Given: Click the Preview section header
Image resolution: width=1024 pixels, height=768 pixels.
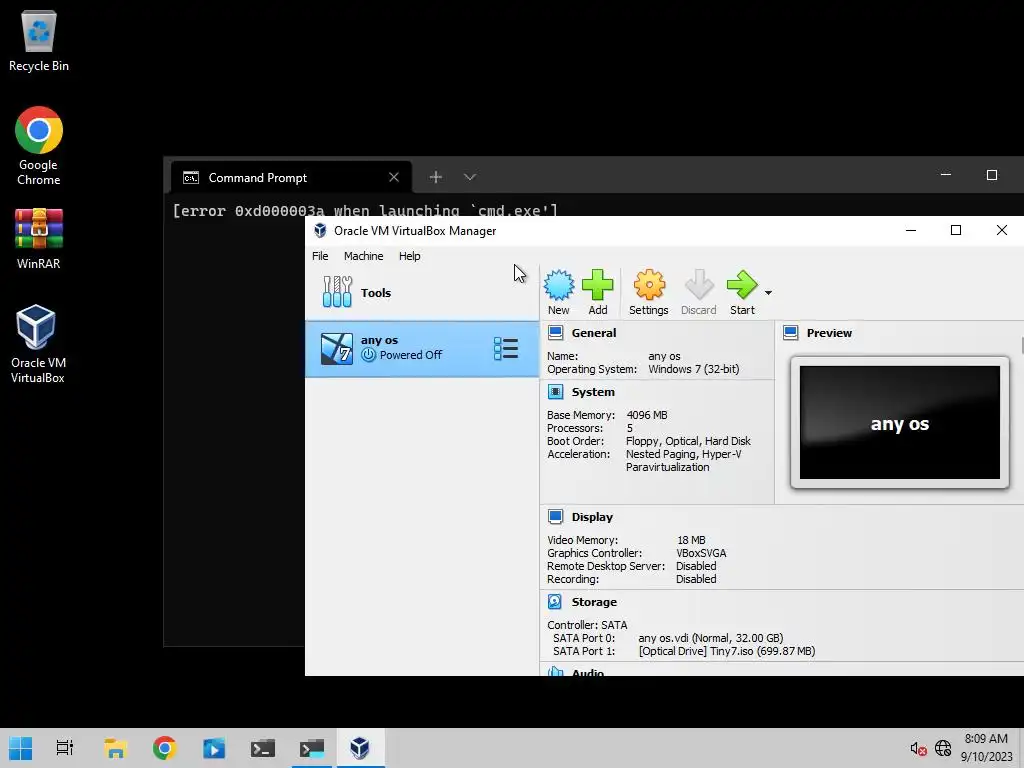Looking at the screenshot, I should 829,333.
